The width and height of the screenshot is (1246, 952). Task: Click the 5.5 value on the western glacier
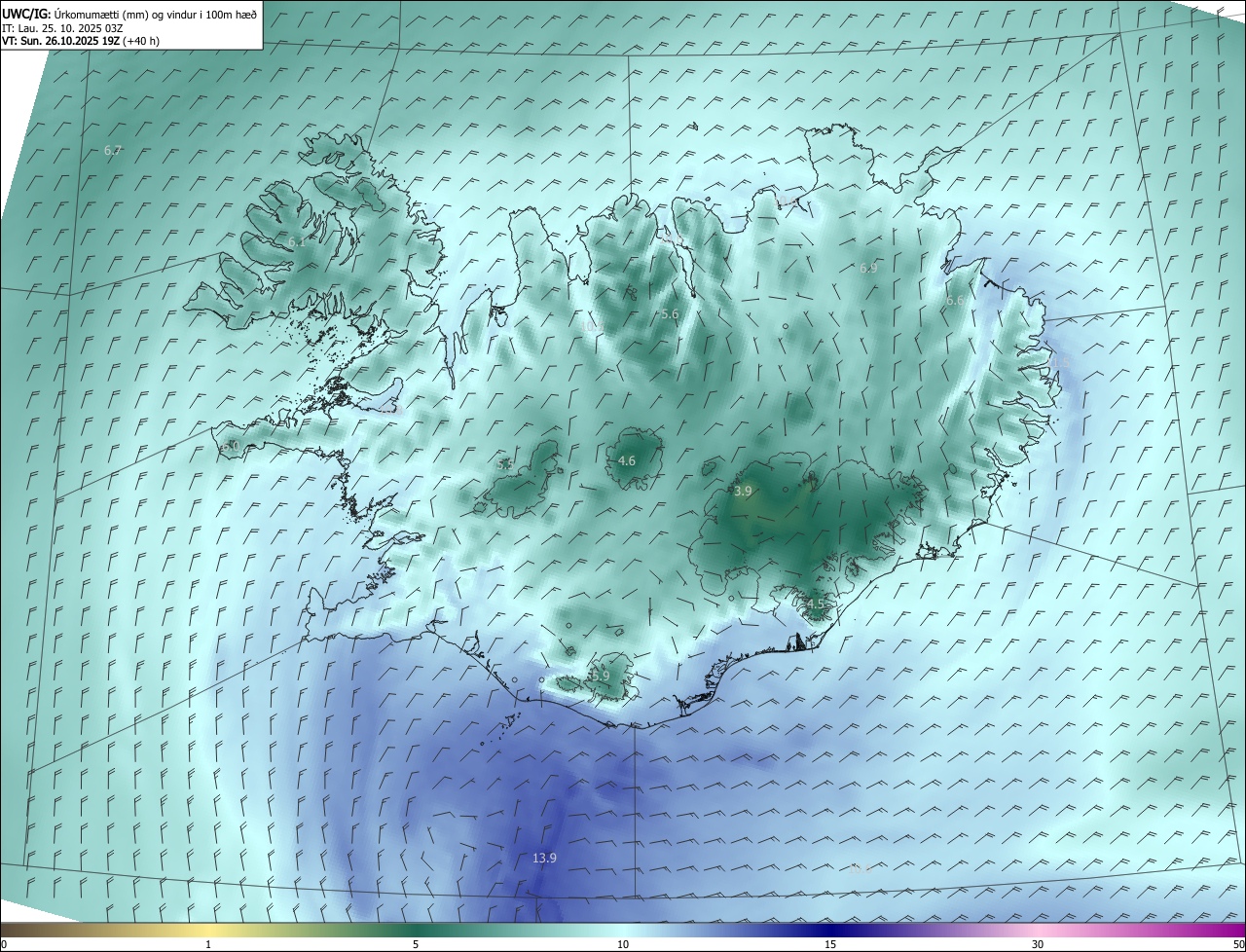(x=505, y=465)
